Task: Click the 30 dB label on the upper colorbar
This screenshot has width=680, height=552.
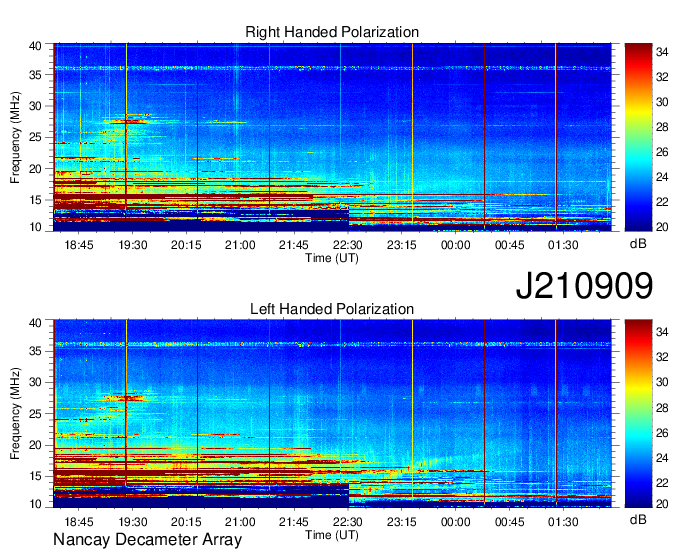Action: 662,102
